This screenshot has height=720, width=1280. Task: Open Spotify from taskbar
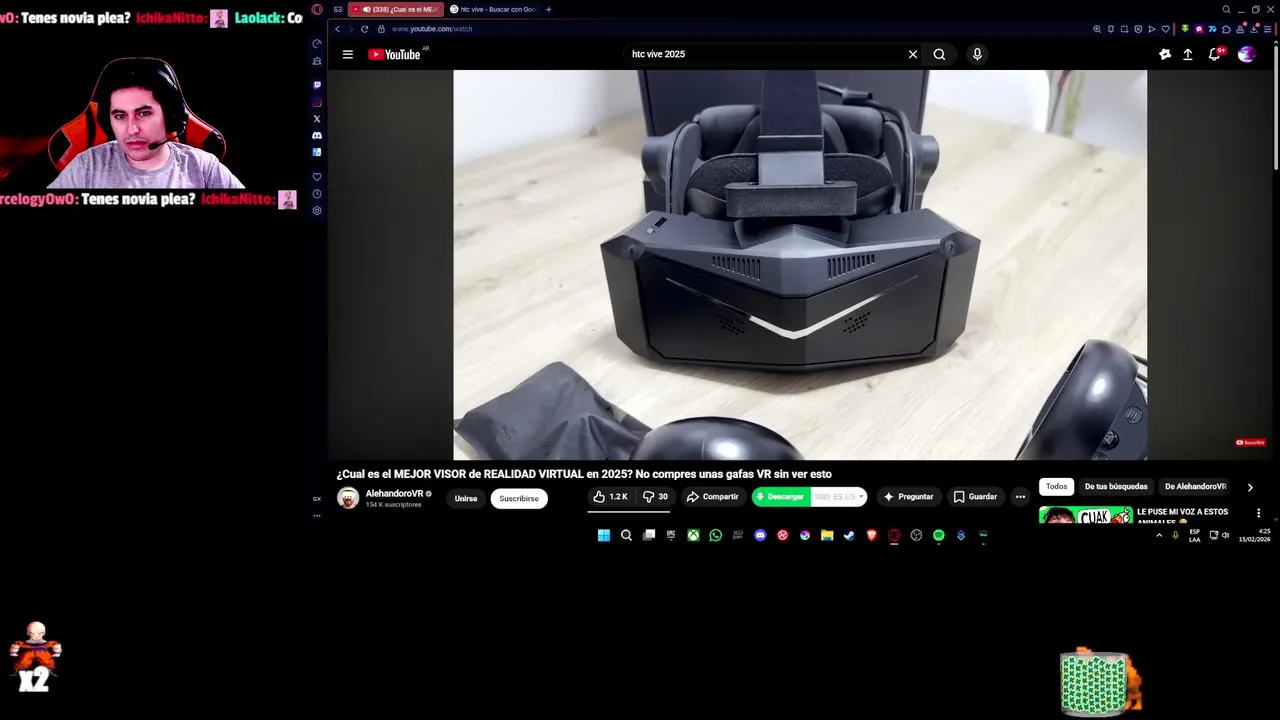tap(938, 536)
